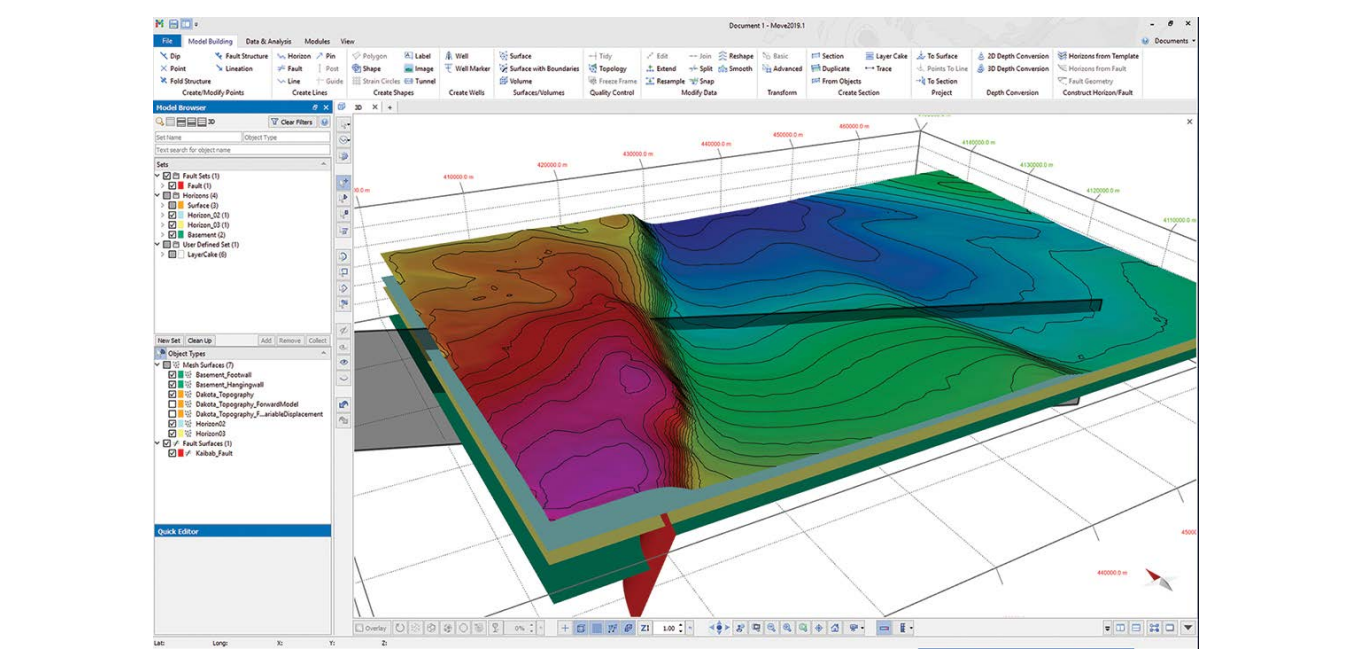Toggle Dakota_Topography checkbox
The height and width of the screenshot is (663, 1346).
pos(172,394)
